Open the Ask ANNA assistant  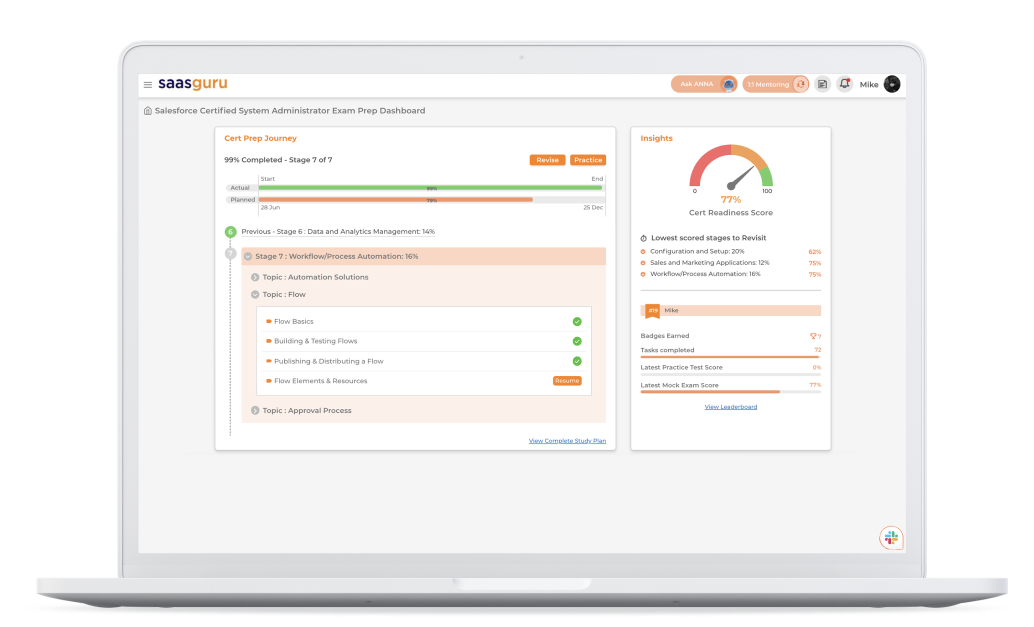tap(704, 84)
